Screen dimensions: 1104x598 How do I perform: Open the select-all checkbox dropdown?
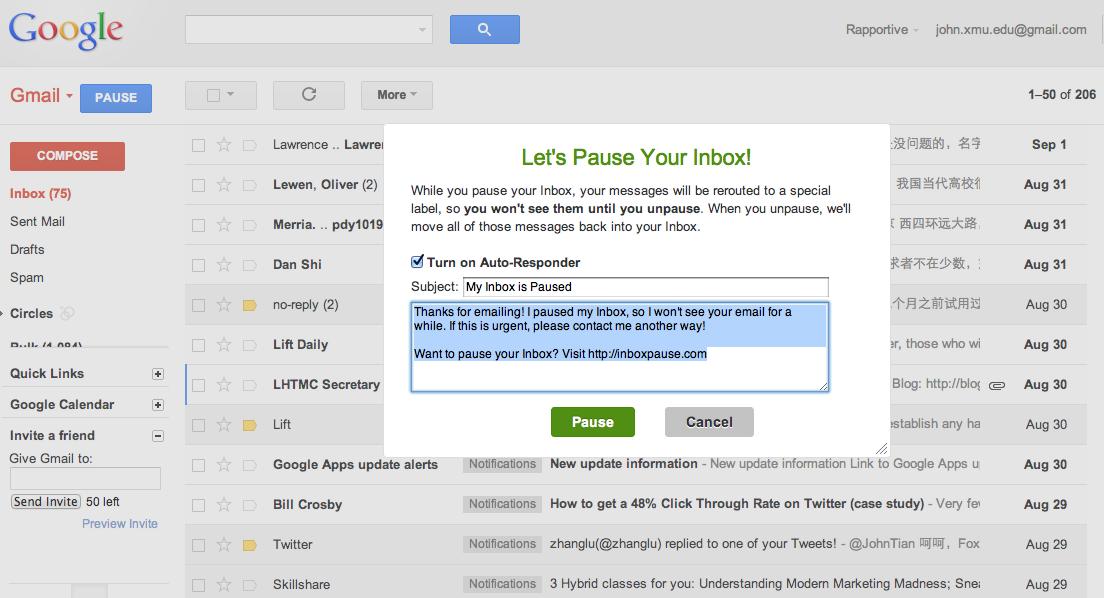tap(230, 94)
